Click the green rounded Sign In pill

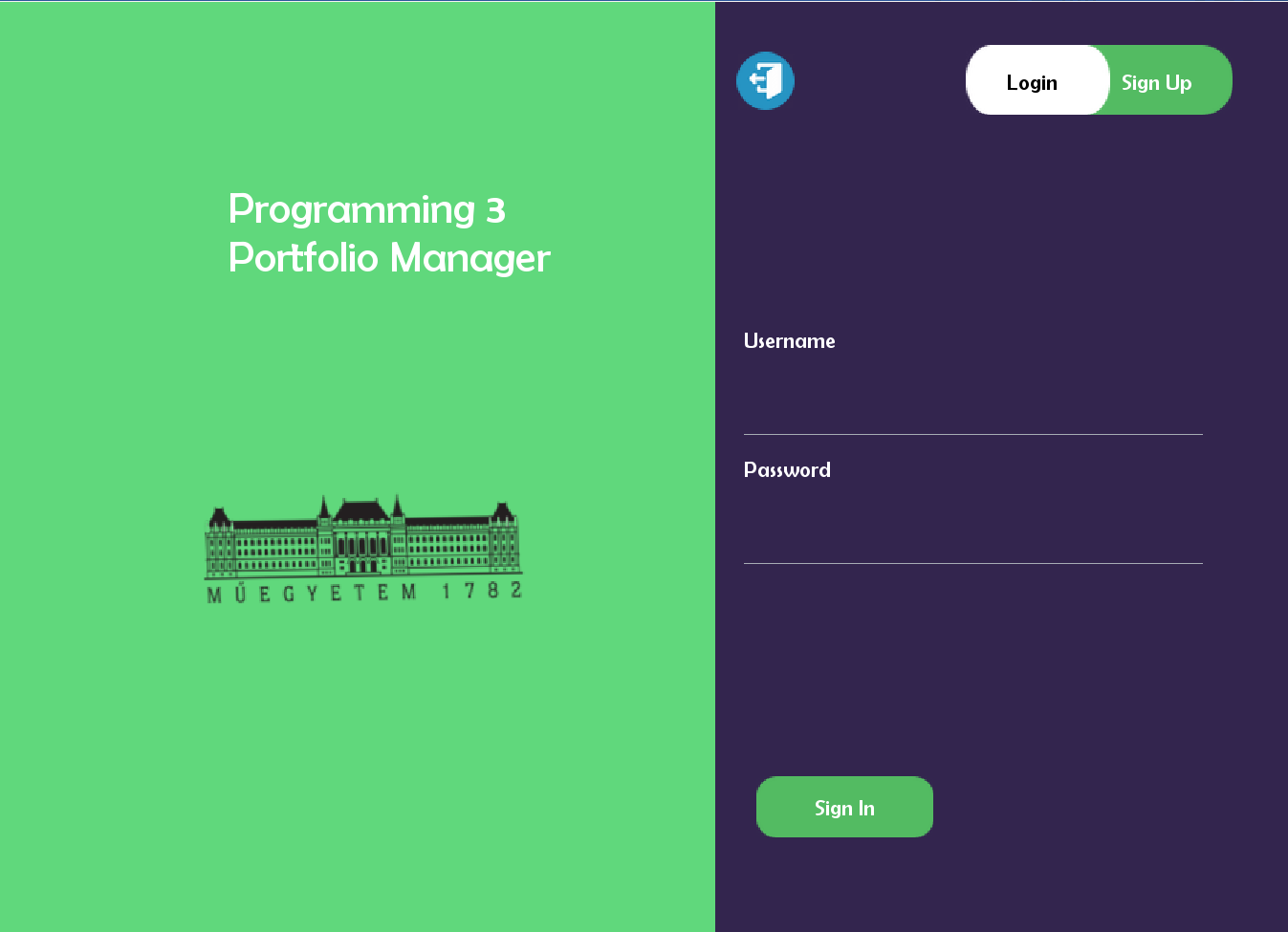tap(844, 807)
